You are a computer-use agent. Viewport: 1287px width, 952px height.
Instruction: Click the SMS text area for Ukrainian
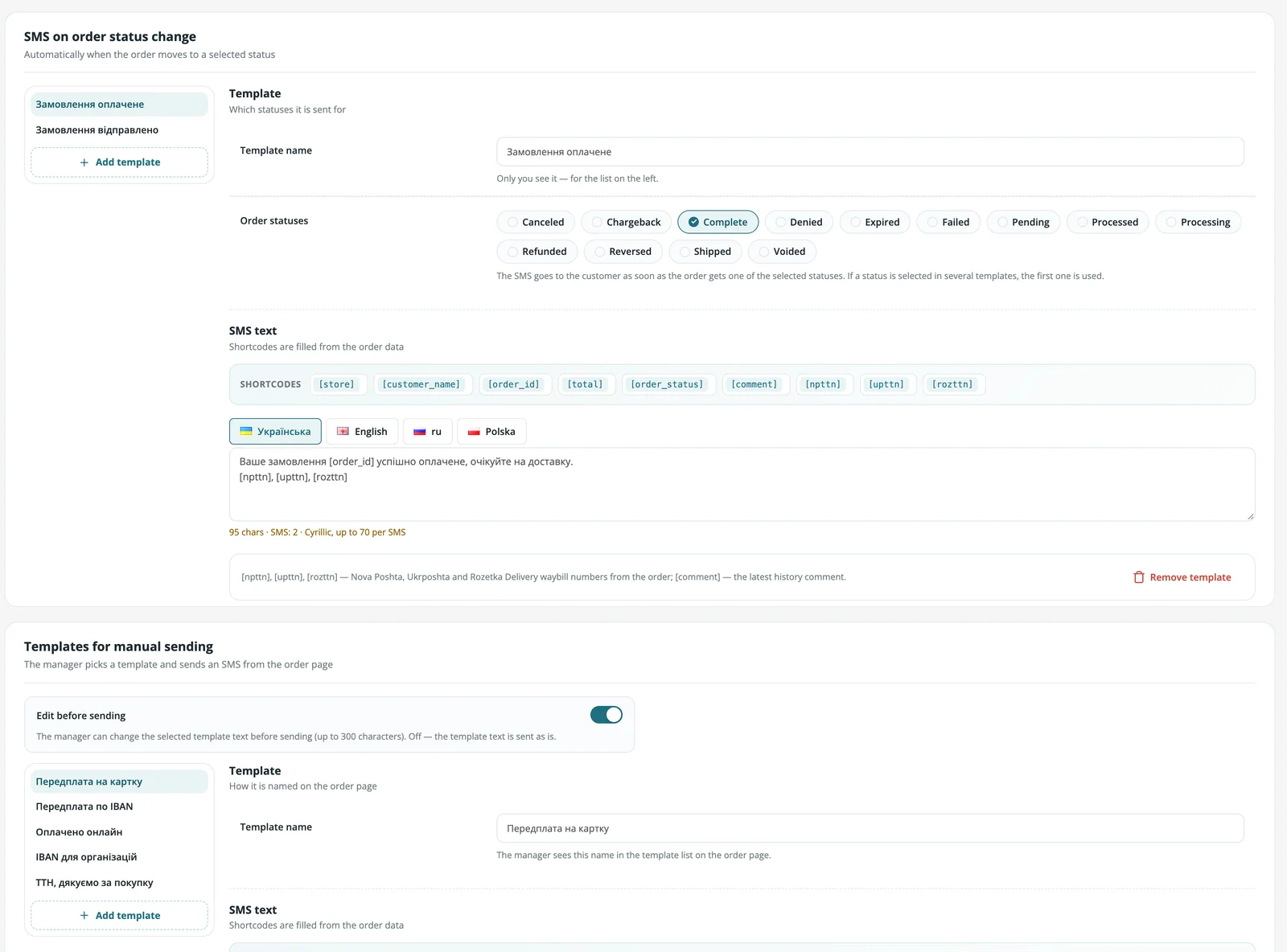(x=742, y=484)
